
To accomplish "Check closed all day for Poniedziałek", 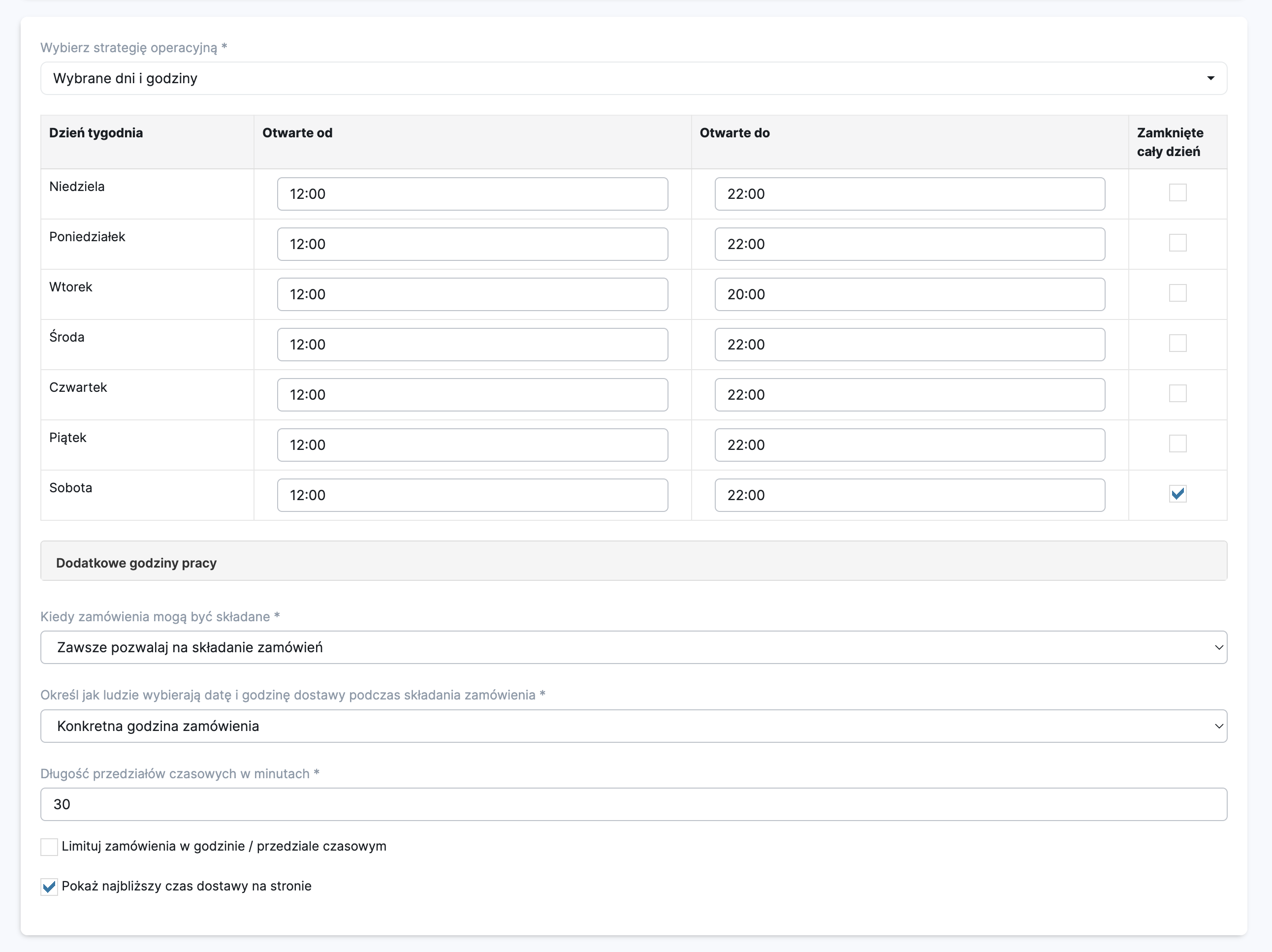I will click(1177, 243).
